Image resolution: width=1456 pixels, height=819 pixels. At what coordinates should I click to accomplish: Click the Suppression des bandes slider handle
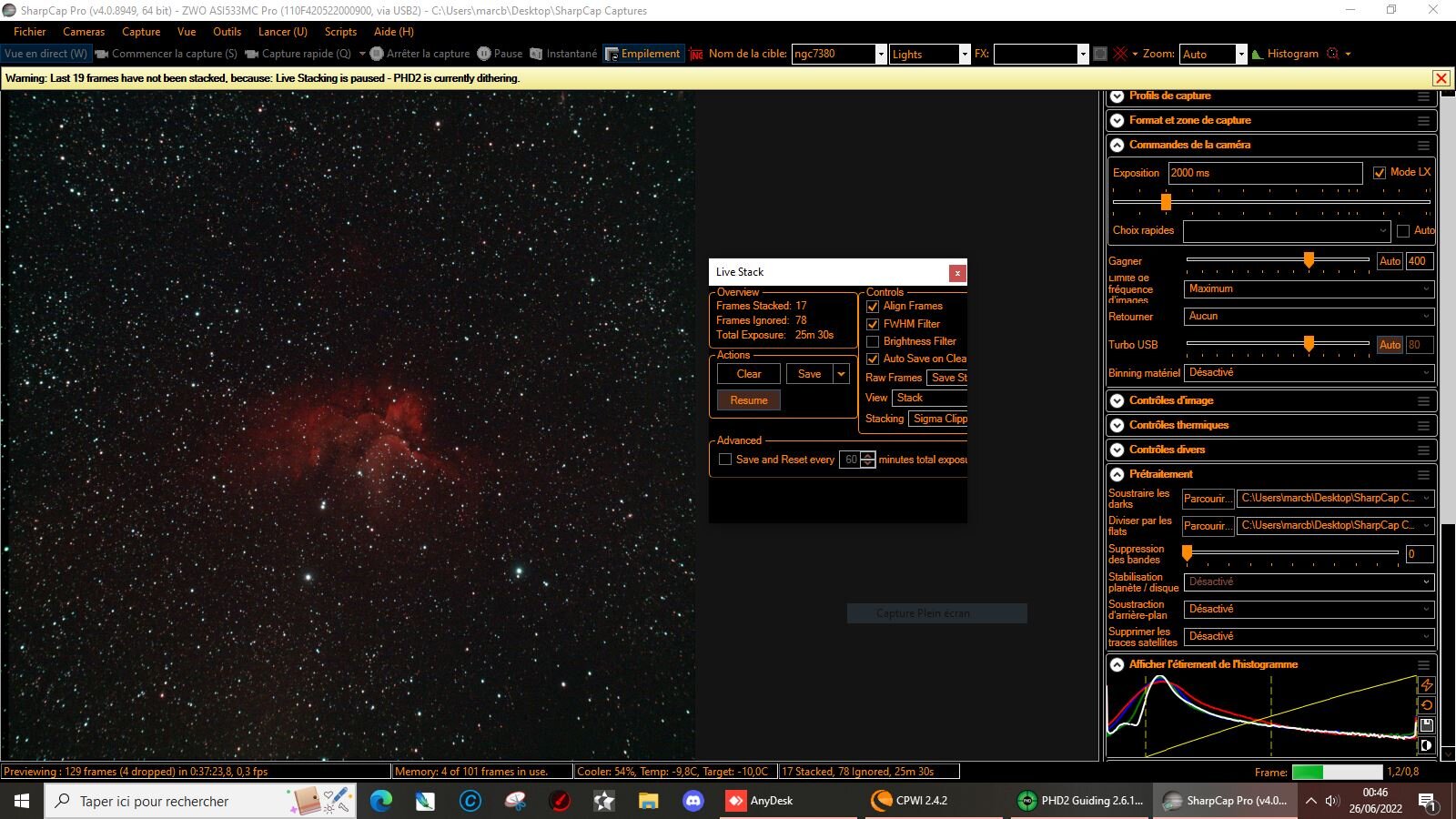(x=1187, y=552)
